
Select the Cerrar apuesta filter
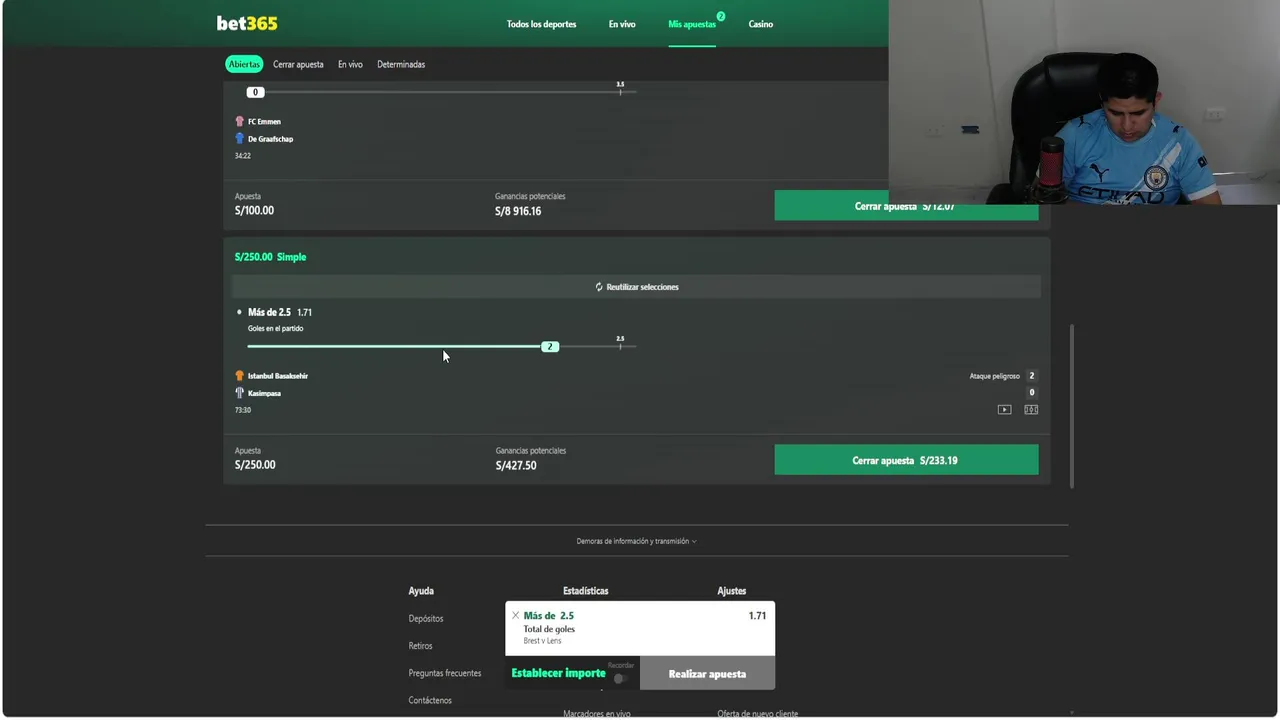(x=298, y=64)
